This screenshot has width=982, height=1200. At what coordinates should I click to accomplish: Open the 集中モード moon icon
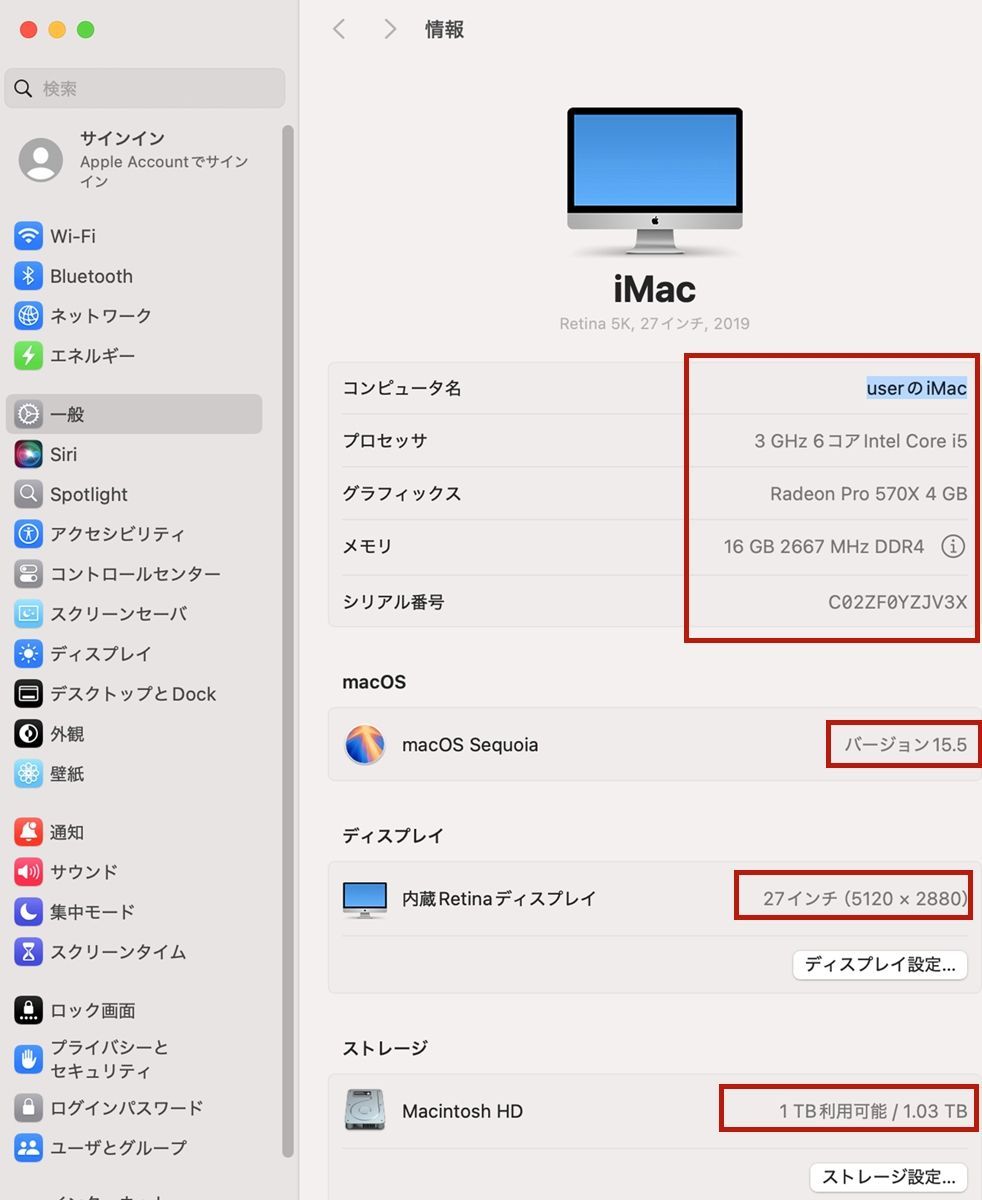(28, 912)
